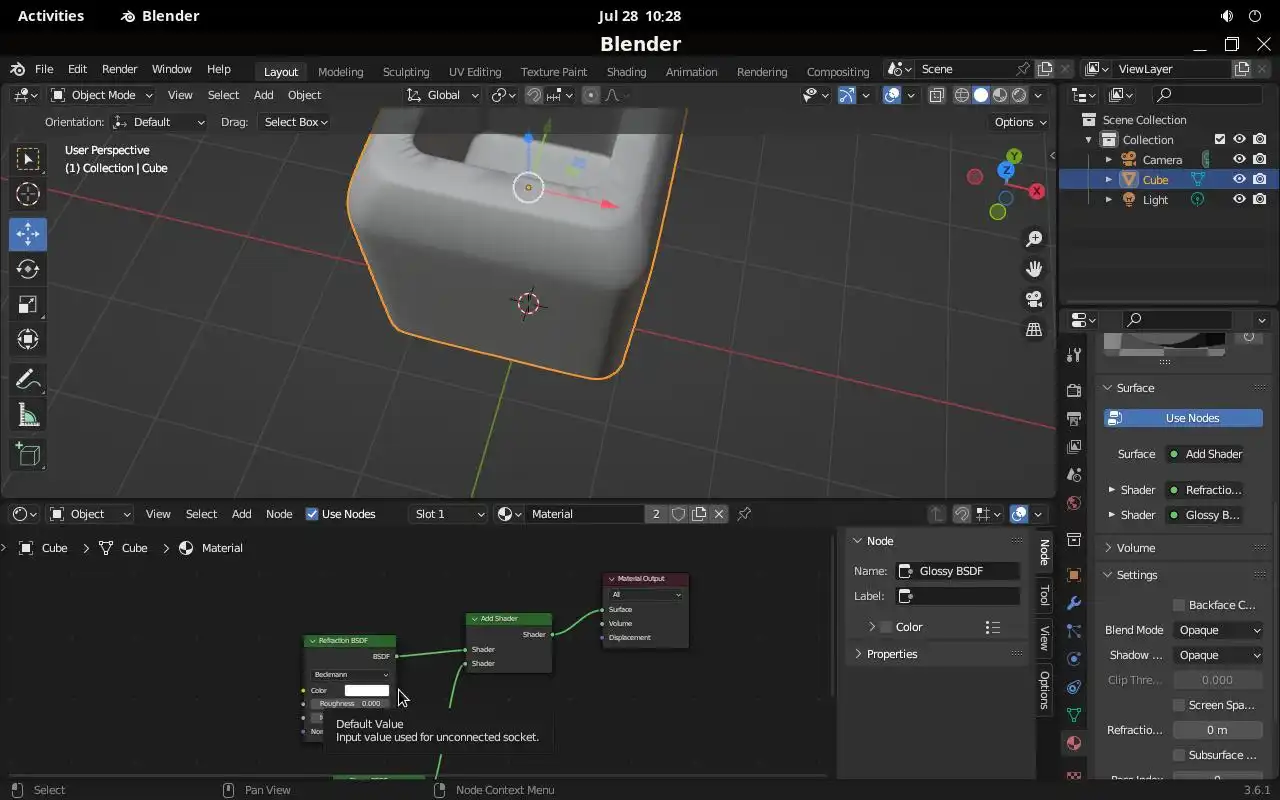Open the Global transform orientation dropdown

[443, 95]
